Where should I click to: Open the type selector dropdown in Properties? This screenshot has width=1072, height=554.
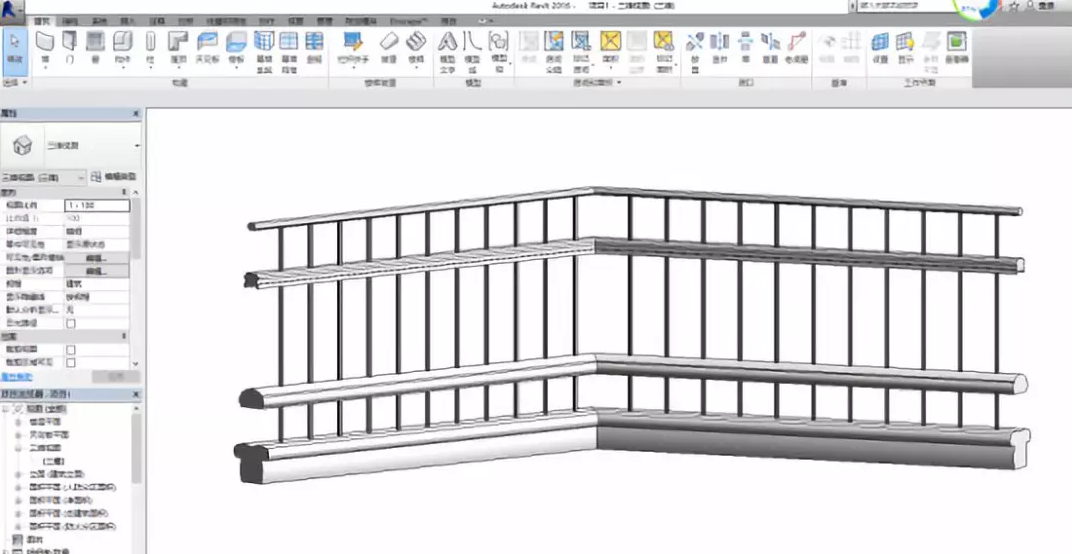coord(137,146)
